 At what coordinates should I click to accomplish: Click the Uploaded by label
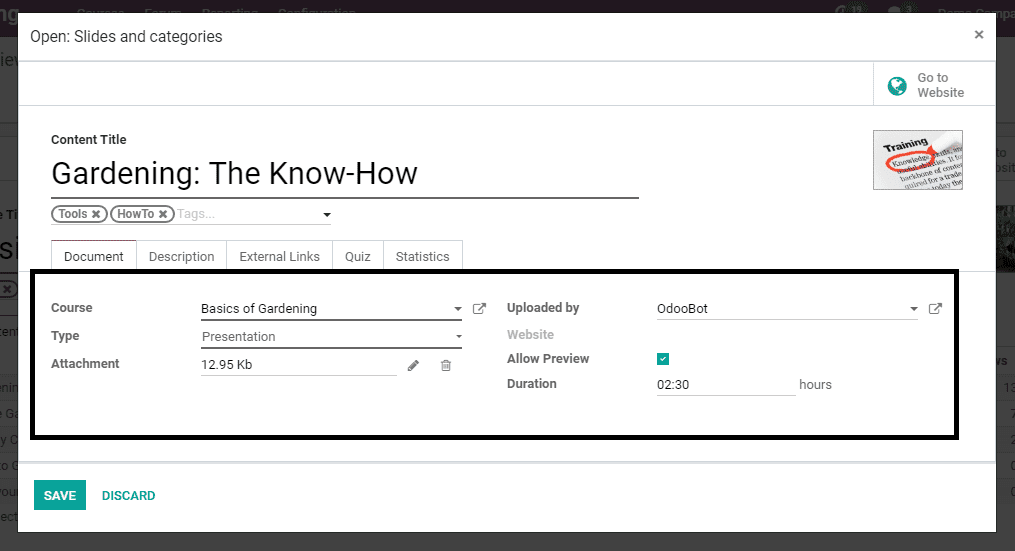(543, 308)
